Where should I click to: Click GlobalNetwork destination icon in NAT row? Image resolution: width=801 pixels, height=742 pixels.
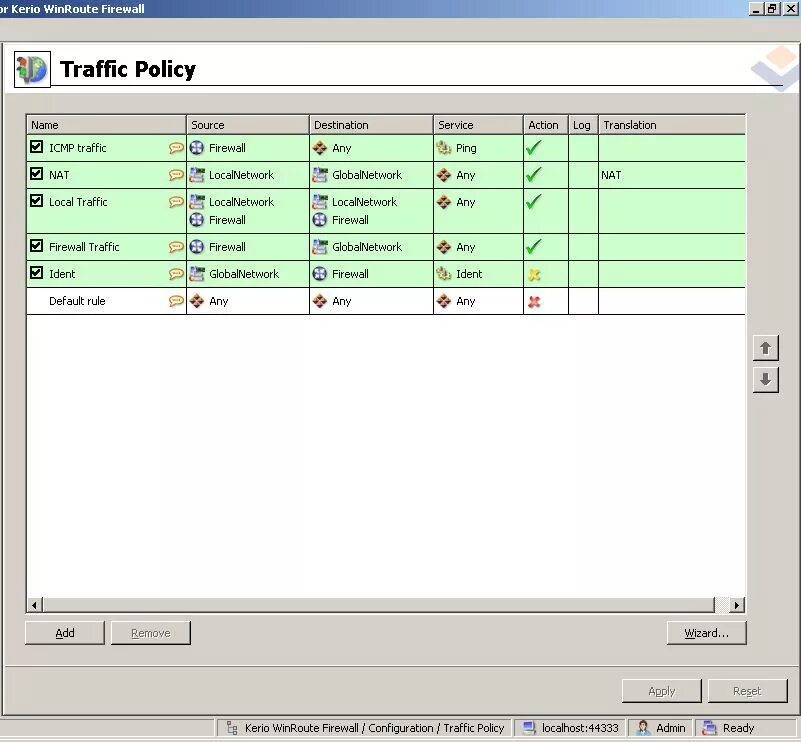(x=320, y=175)
